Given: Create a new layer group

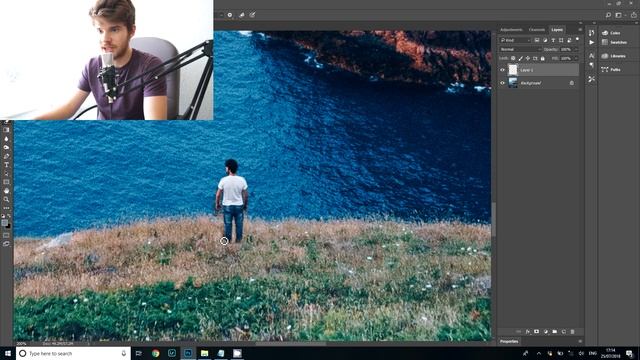Looking at the screenshot, I should coord(554,331).
